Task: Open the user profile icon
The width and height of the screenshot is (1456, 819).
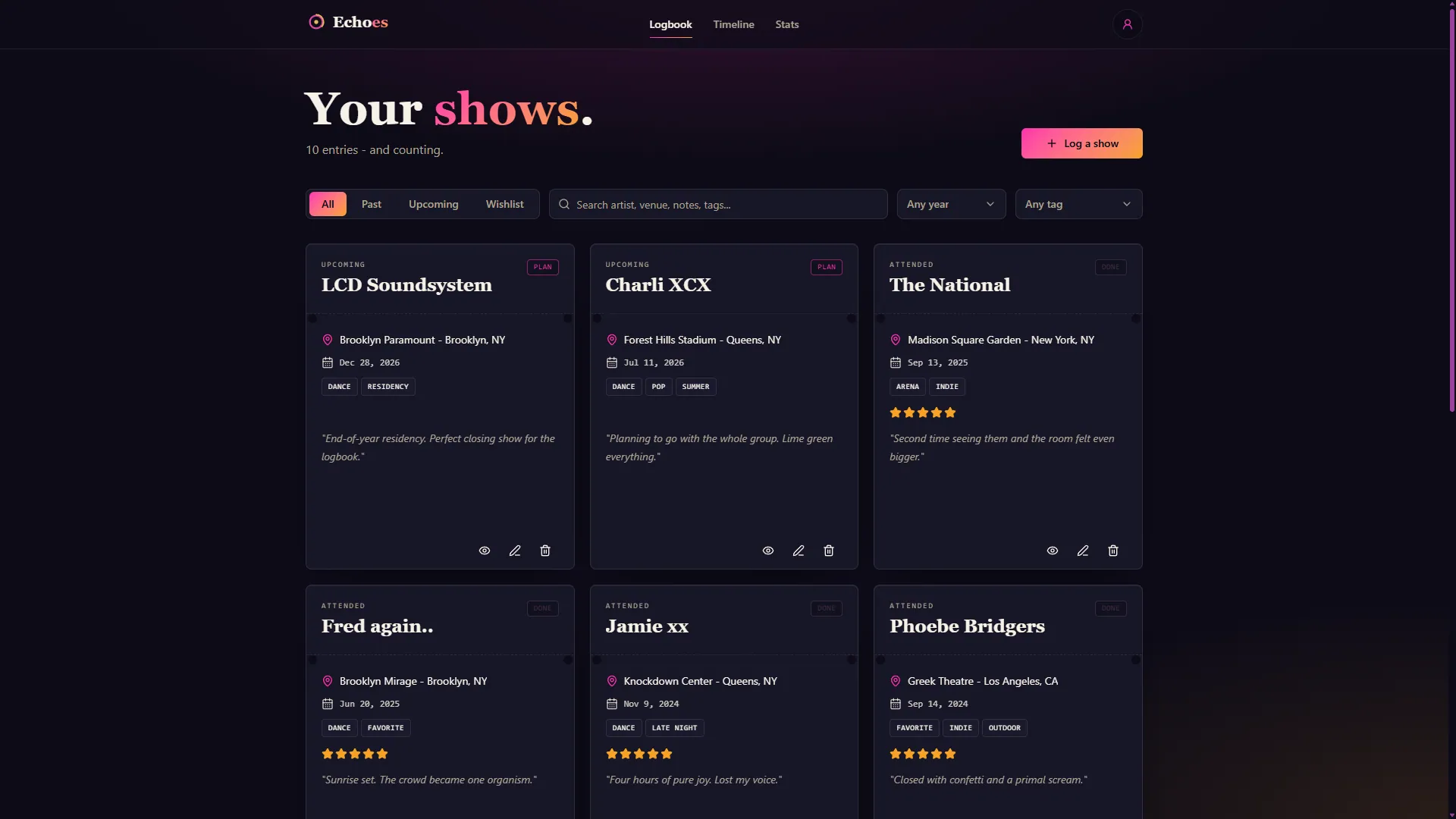Action: coord(1127,24)
